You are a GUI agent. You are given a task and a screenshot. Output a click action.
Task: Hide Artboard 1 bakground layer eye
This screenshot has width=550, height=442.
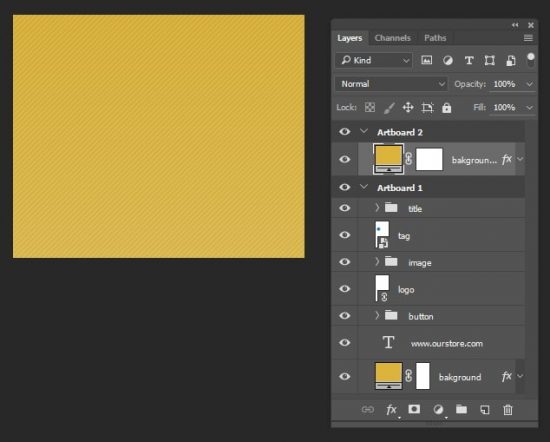click(345, 376)
